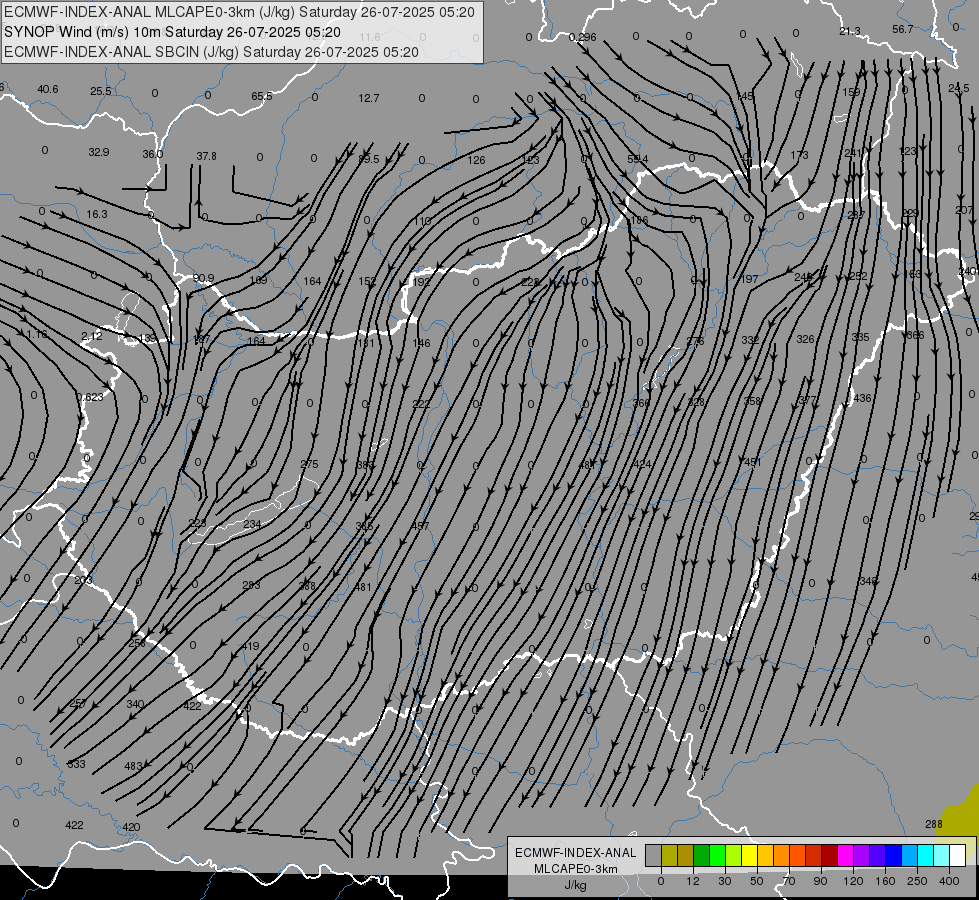Screen dimensions: 979x900
Task: Click the legend scale value 250
Action: [x=917, y=881]
